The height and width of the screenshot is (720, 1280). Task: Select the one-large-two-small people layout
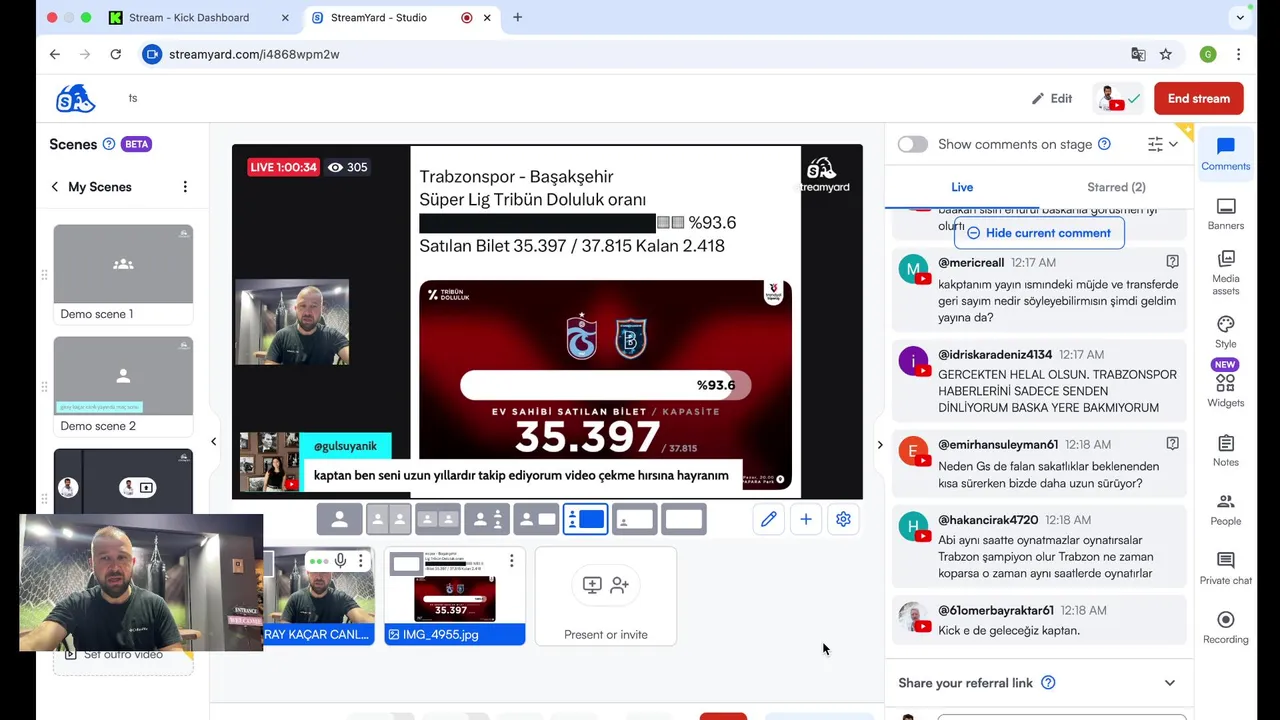pyautogui.click(x=487, y=519)
